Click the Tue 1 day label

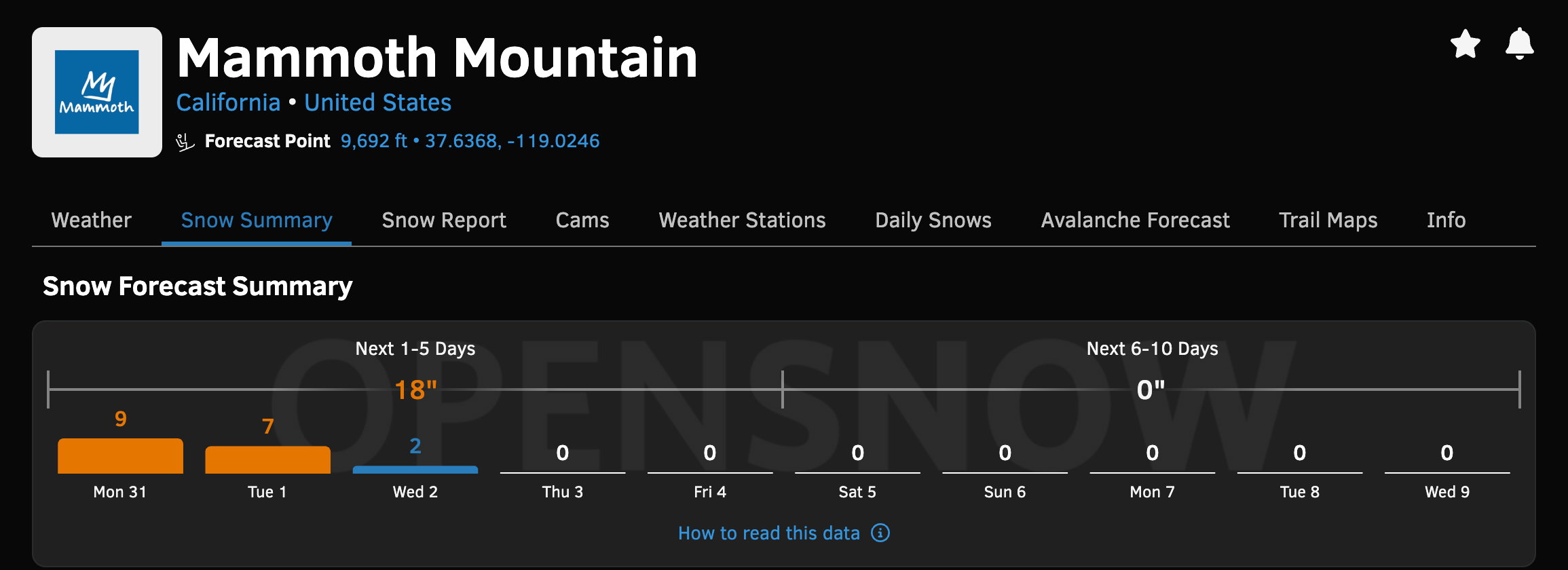tap(267, 492)
